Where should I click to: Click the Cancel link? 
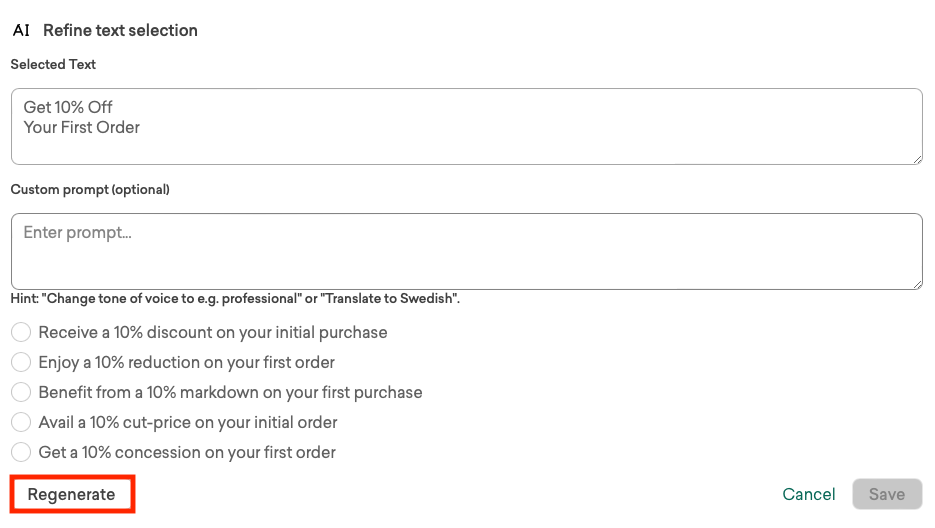809,494
